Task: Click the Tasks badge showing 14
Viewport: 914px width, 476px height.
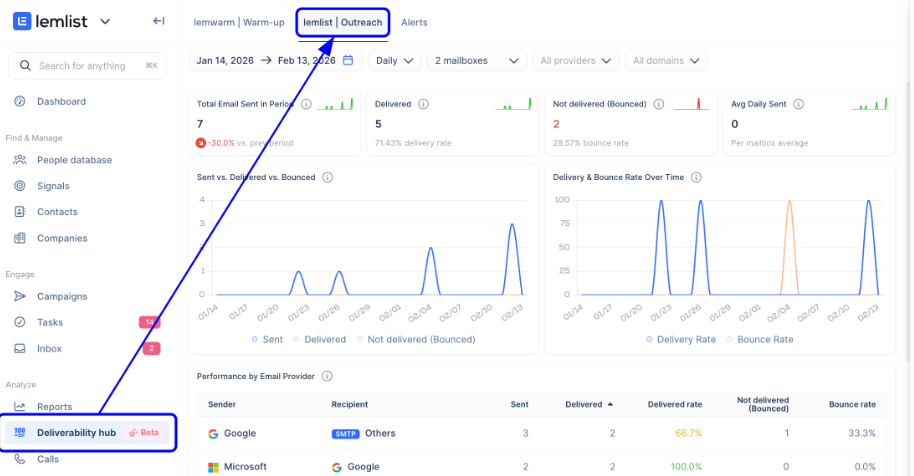Action: [x=149, y=322]
